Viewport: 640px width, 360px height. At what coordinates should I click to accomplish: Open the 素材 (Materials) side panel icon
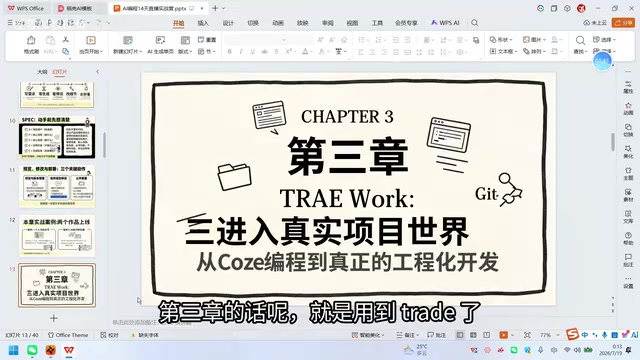(628, 195)
